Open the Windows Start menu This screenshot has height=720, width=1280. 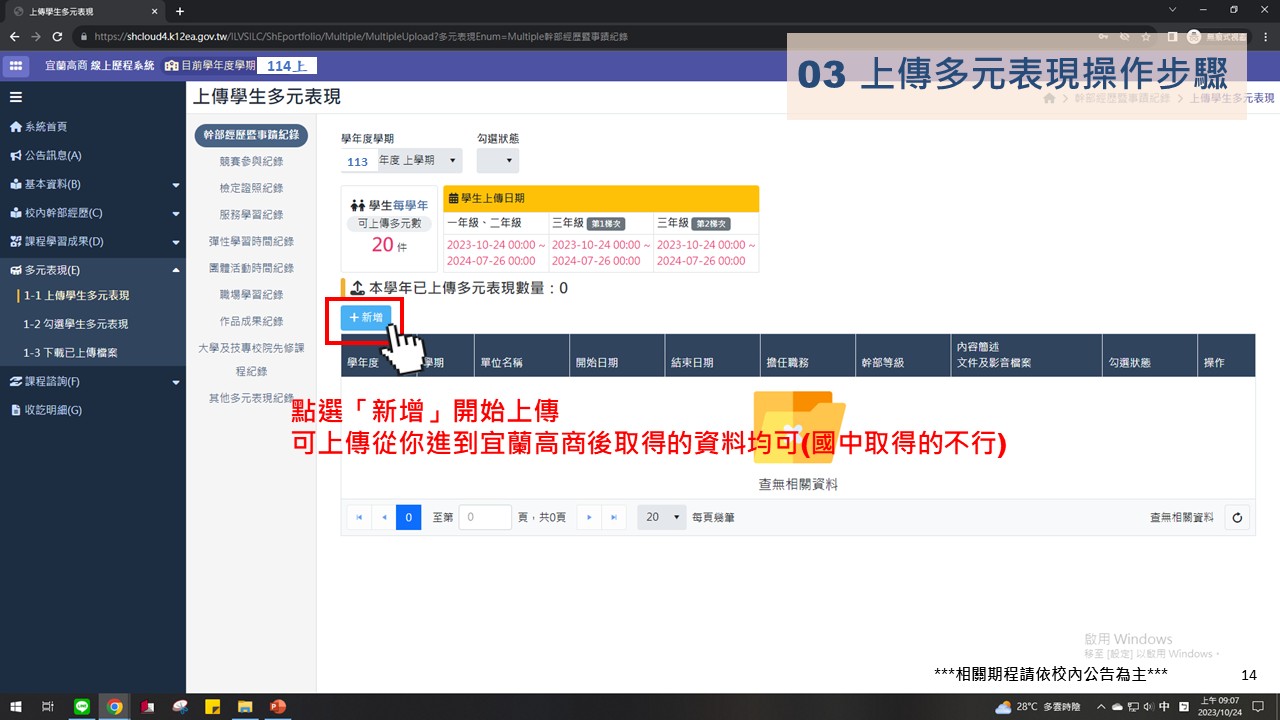click(x=15, y=706)
